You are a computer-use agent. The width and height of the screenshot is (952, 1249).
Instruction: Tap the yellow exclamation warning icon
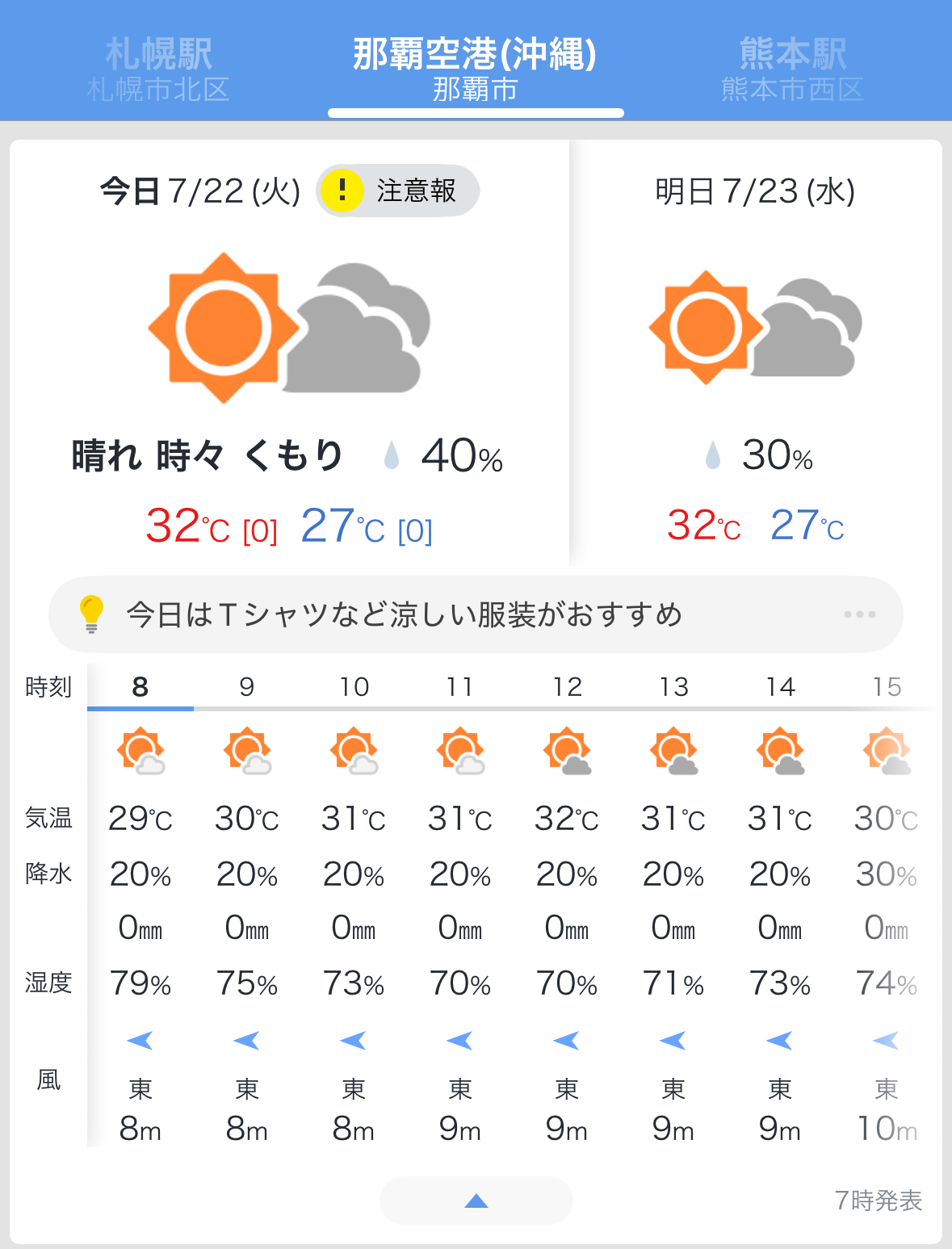(x=342, y=191)
